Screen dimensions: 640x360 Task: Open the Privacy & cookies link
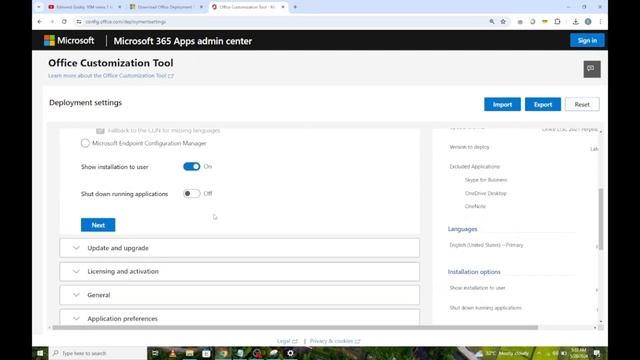click(335, 341)
